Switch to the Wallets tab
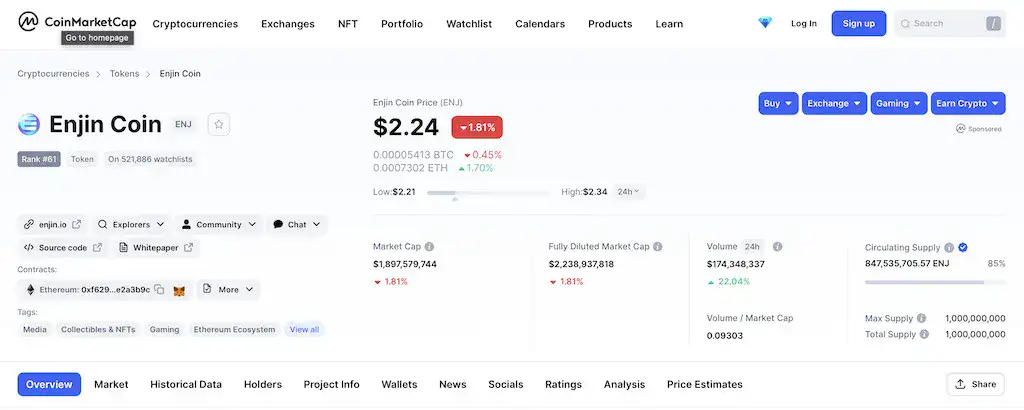 pyautogui.click(x=399, y=385)
